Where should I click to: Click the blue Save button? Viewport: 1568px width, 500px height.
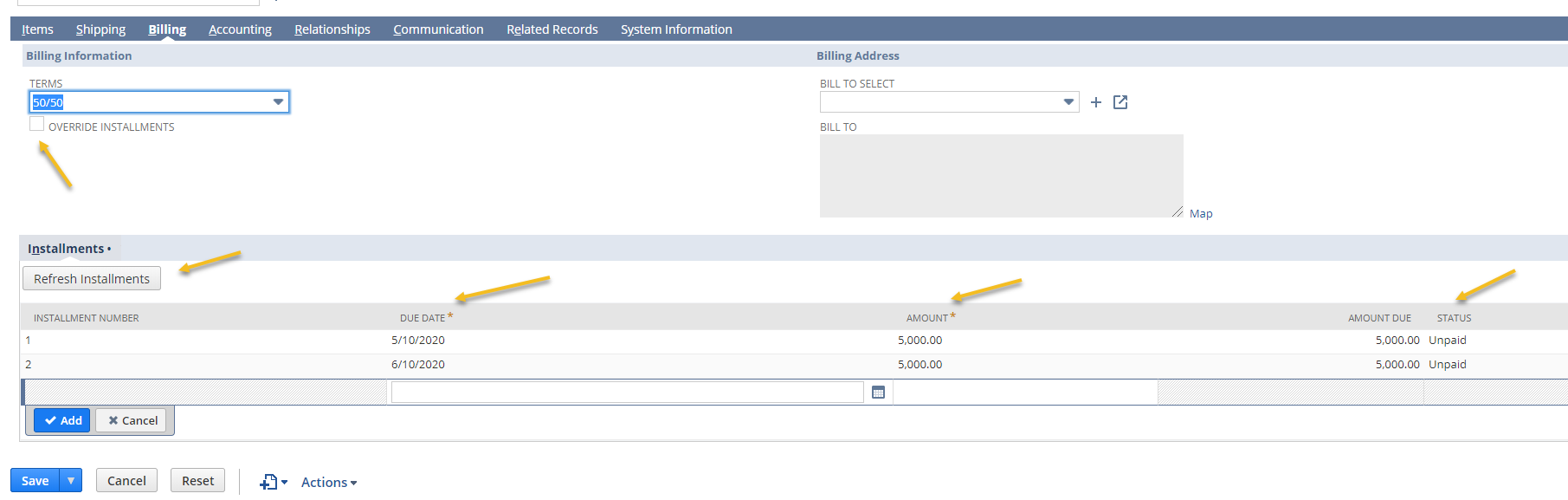(x=35, y=481)
